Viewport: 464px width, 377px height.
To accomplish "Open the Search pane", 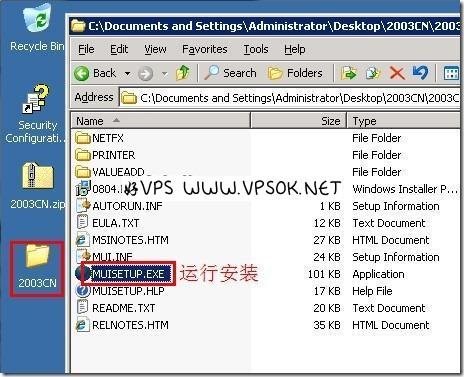I will (230, 73).
